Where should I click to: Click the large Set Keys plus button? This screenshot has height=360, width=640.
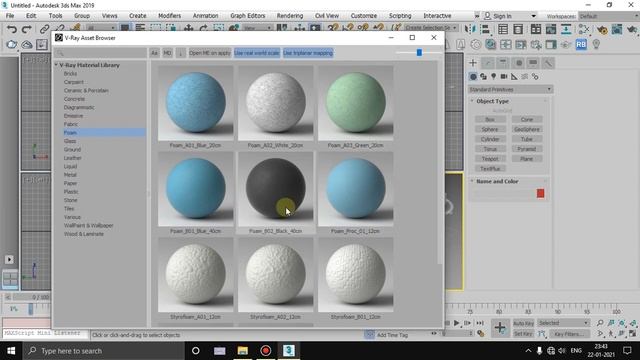tap(500, 328)
